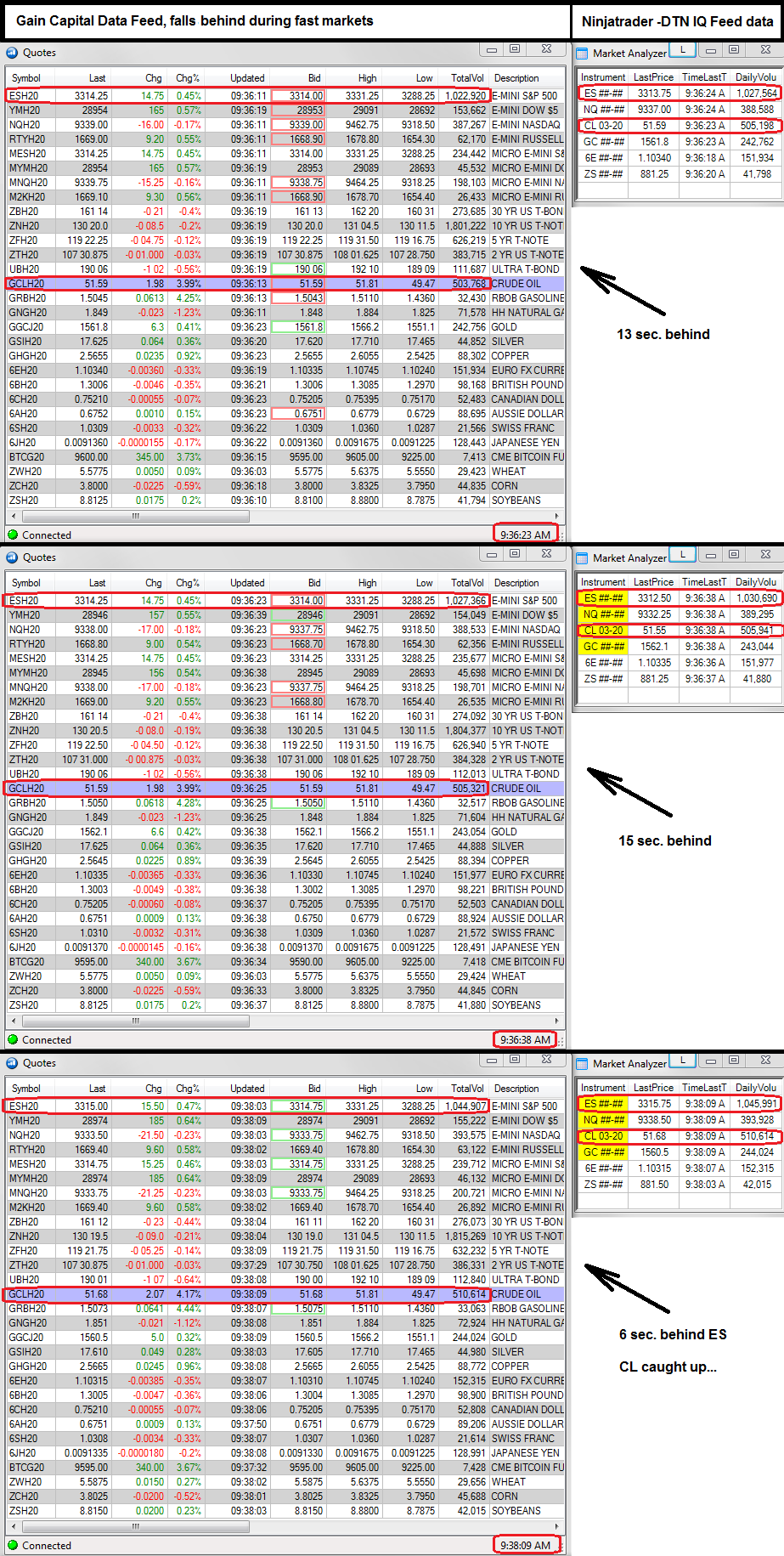Select Market Analyzer GC volume 242,762

click(x=754, y=142)
